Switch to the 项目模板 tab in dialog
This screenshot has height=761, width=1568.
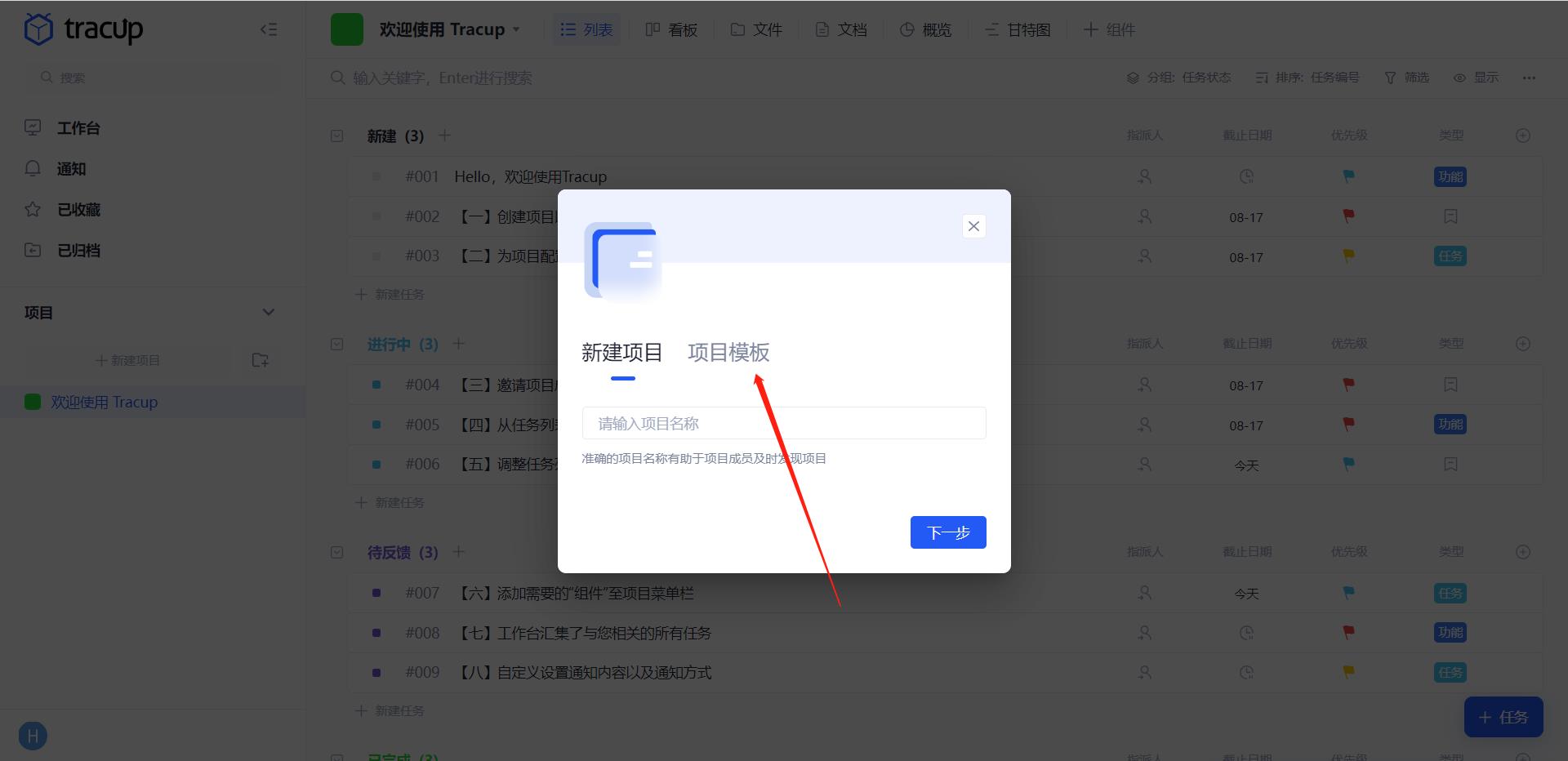(727, 352)
